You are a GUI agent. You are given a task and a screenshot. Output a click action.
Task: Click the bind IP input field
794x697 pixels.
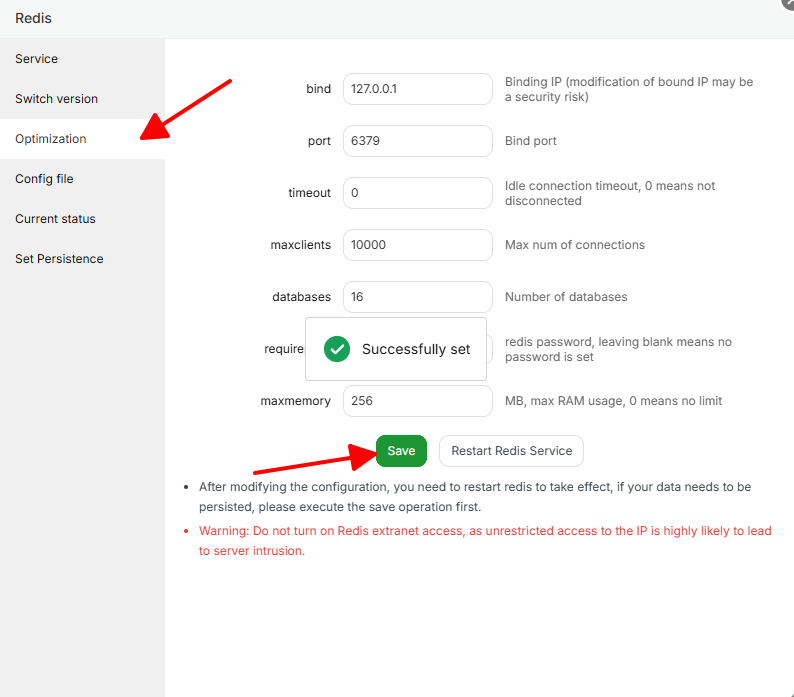click(x=417, y=89)
